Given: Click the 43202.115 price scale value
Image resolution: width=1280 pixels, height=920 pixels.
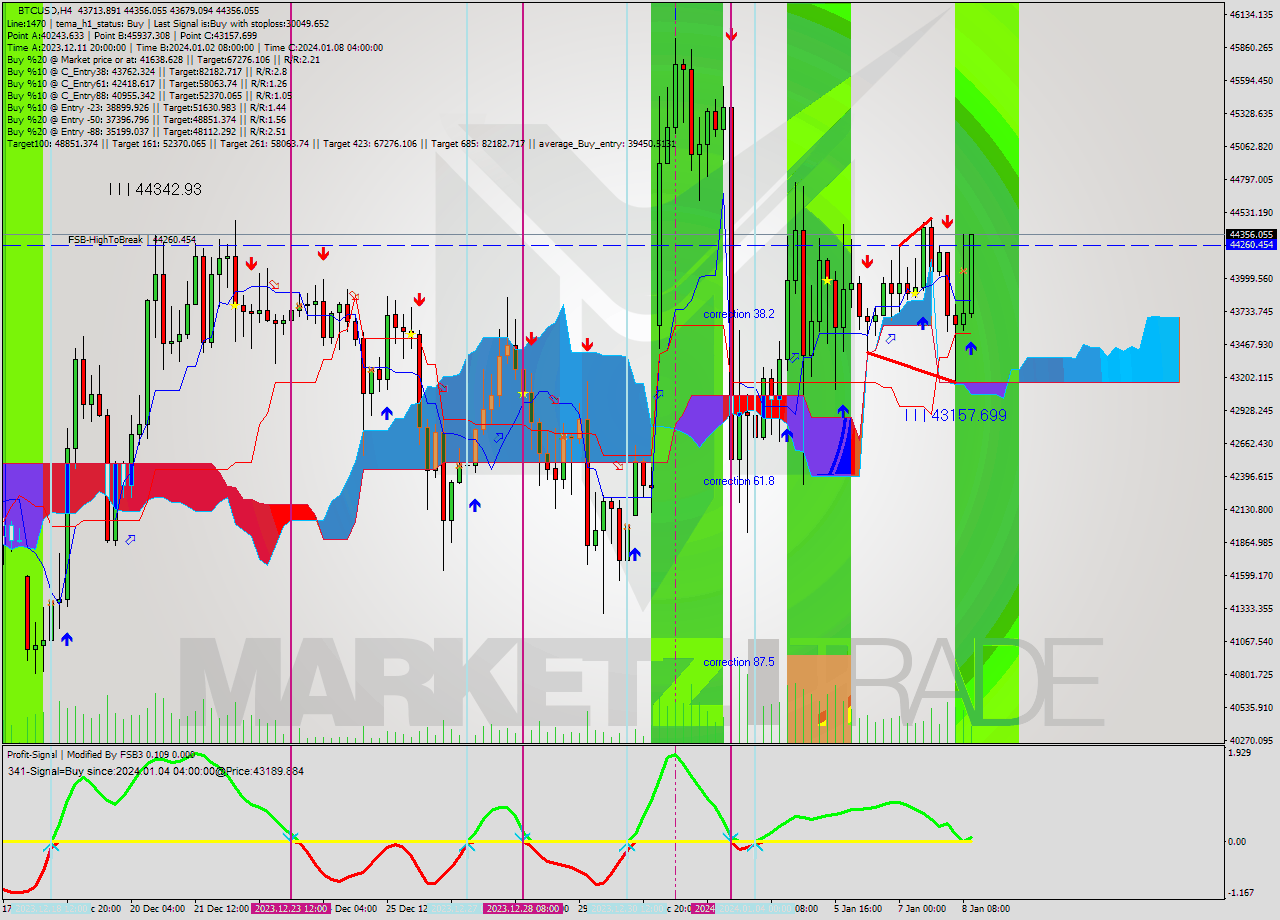Looking at the screenshot, I should (1252, 377).
